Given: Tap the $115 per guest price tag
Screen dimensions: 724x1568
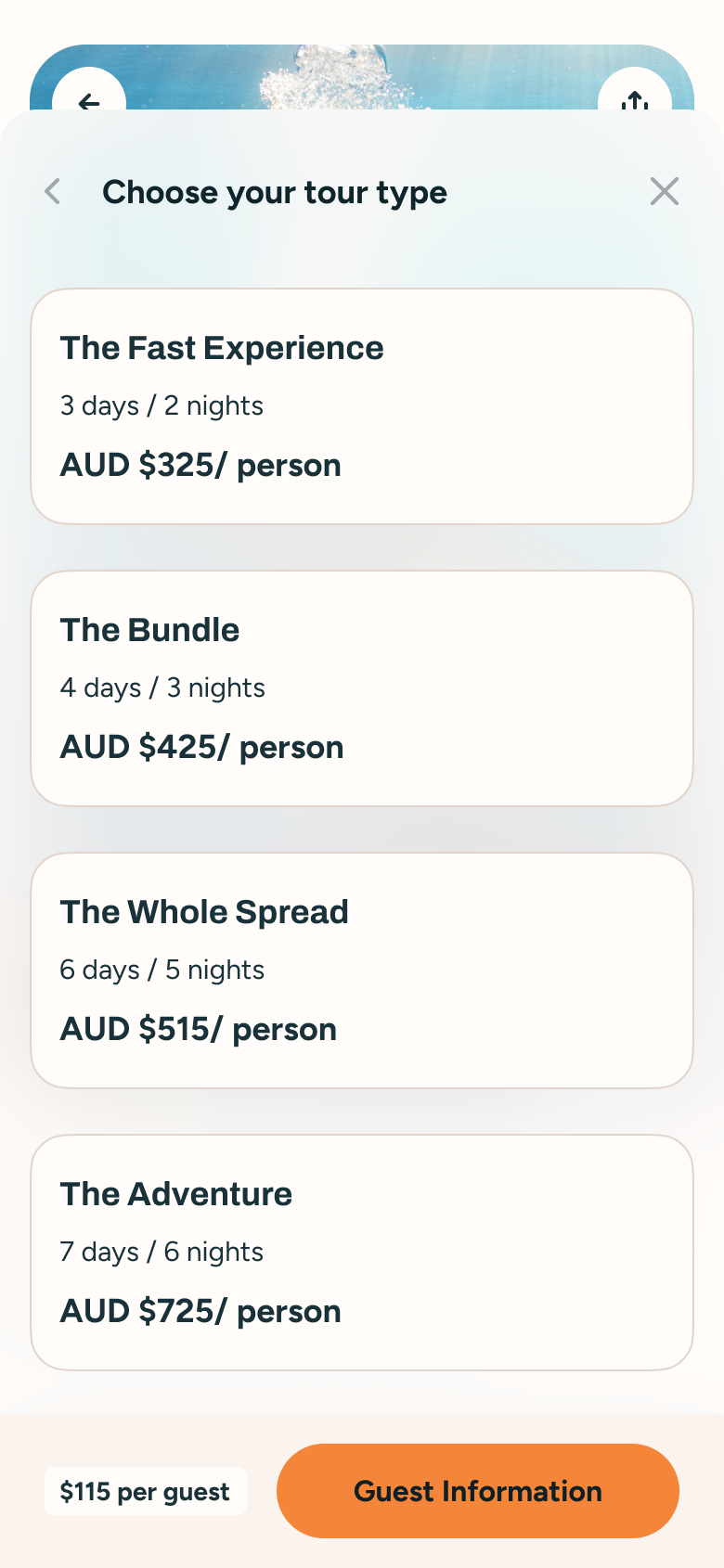Looking at the screenshot, I should coord(145,1491).
